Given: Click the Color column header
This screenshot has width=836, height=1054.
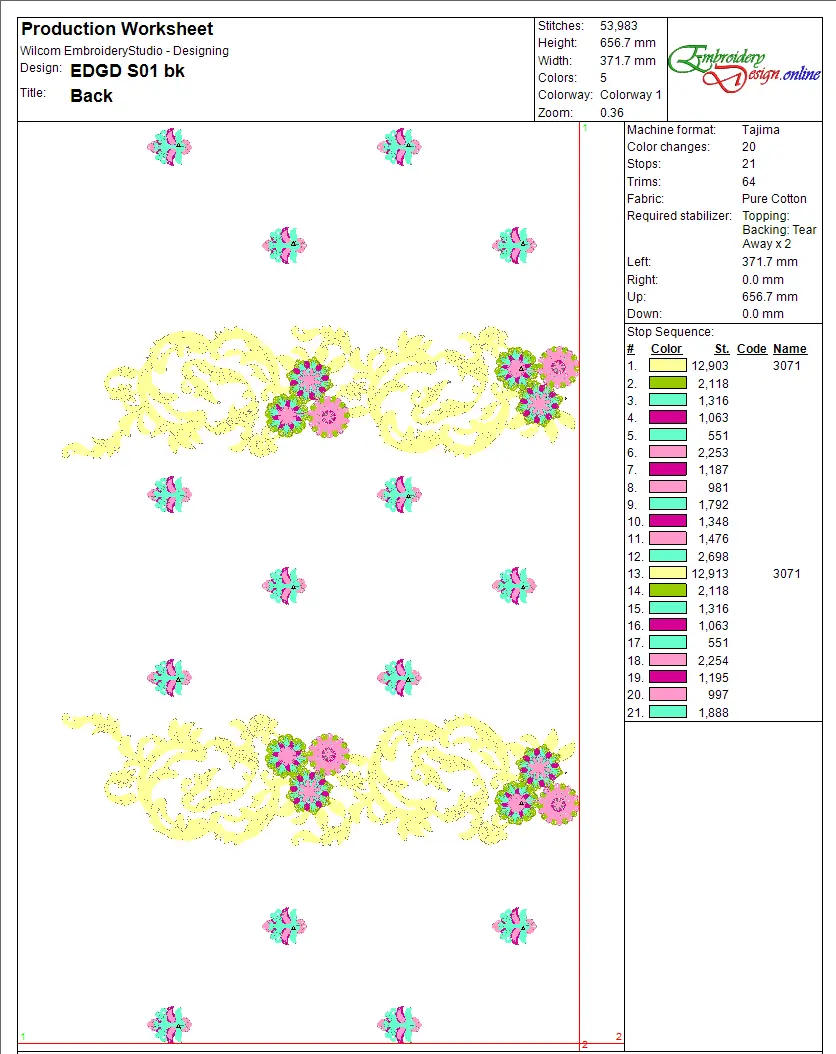Looking at the screenshot, I should click(666, 349).
